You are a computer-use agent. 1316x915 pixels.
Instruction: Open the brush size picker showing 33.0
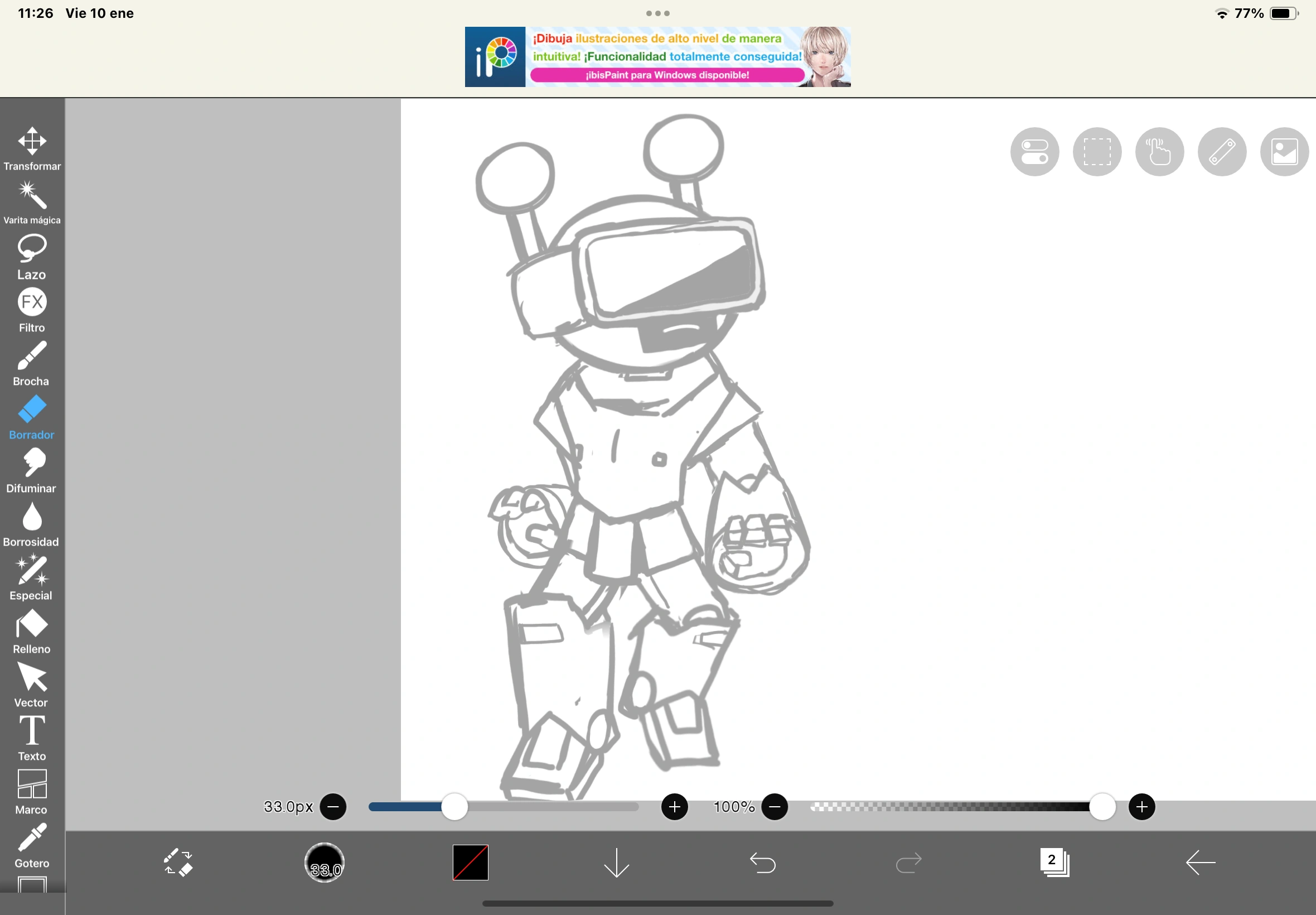coord(325,862)
